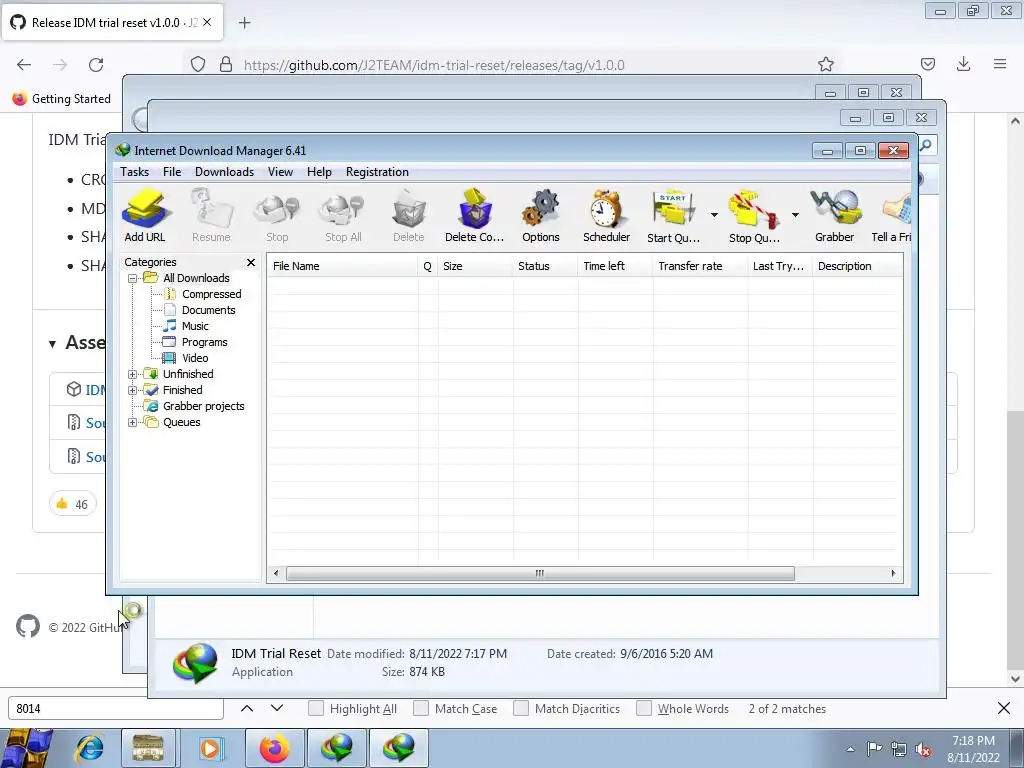The width and height of the screenshot is (1024, 768).
Task: Click the find bar search field
Action: 116,708
